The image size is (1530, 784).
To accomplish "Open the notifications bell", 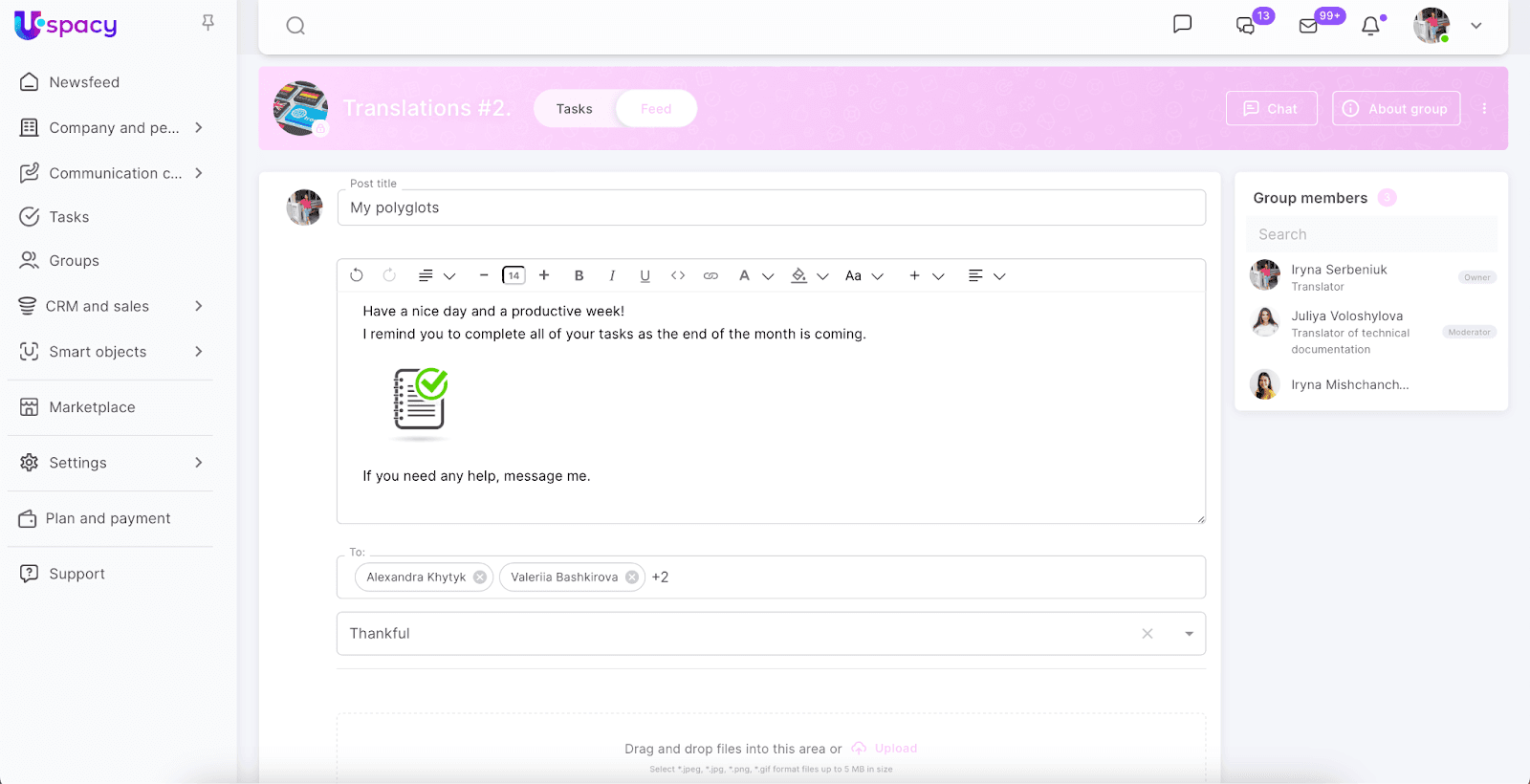I will click(1371, 26).
